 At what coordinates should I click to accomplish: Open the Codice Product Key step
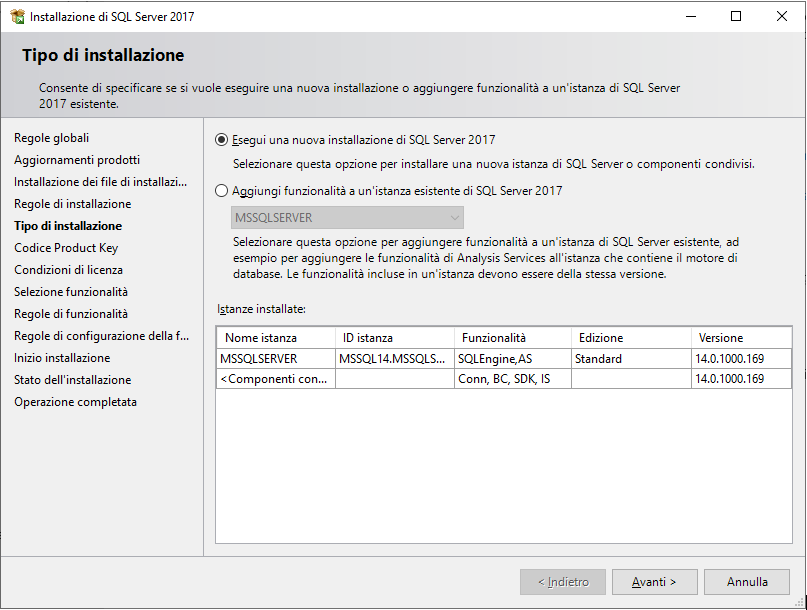point(66,248)
